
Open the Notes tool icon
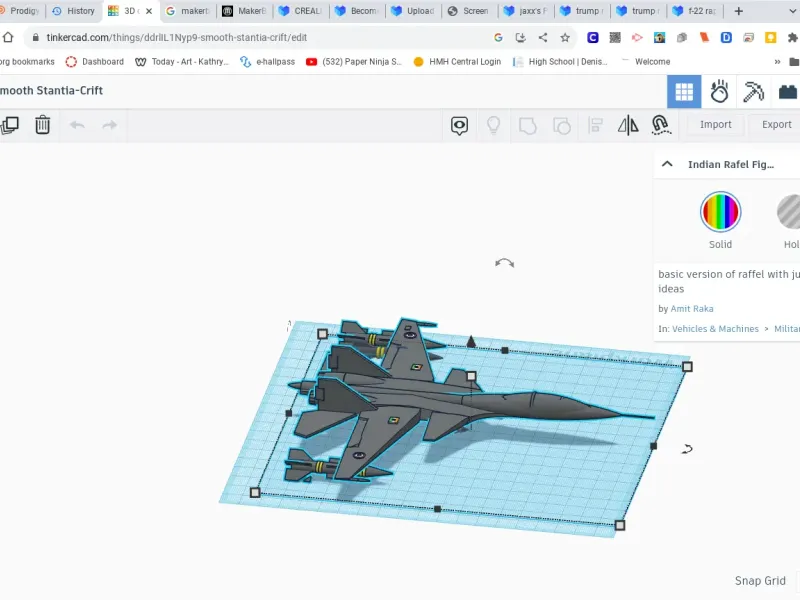pyautogui.click(x=459, y=125)
